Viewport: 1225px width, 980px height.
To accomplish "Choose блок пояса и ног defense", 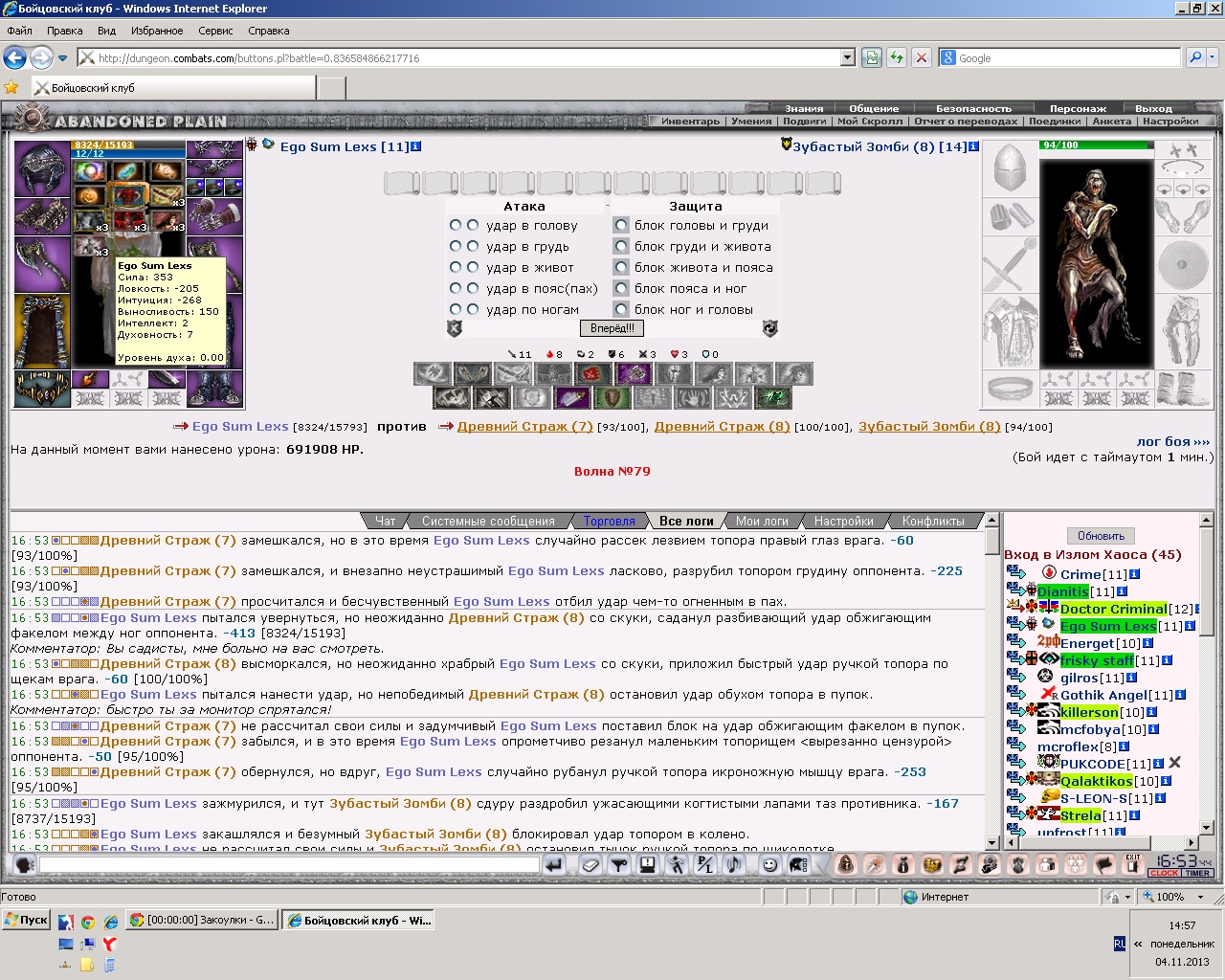I will point(622,288).
